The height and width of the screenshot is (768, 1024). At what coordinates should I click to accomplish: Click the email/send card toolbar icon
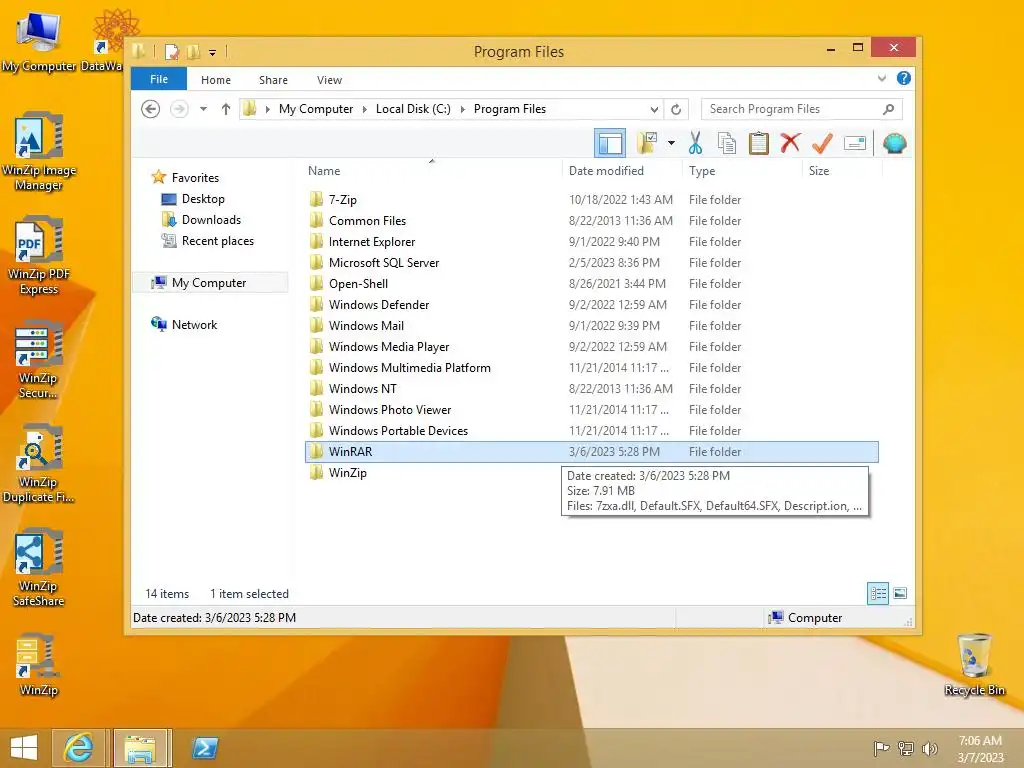[x=854, y=143]
